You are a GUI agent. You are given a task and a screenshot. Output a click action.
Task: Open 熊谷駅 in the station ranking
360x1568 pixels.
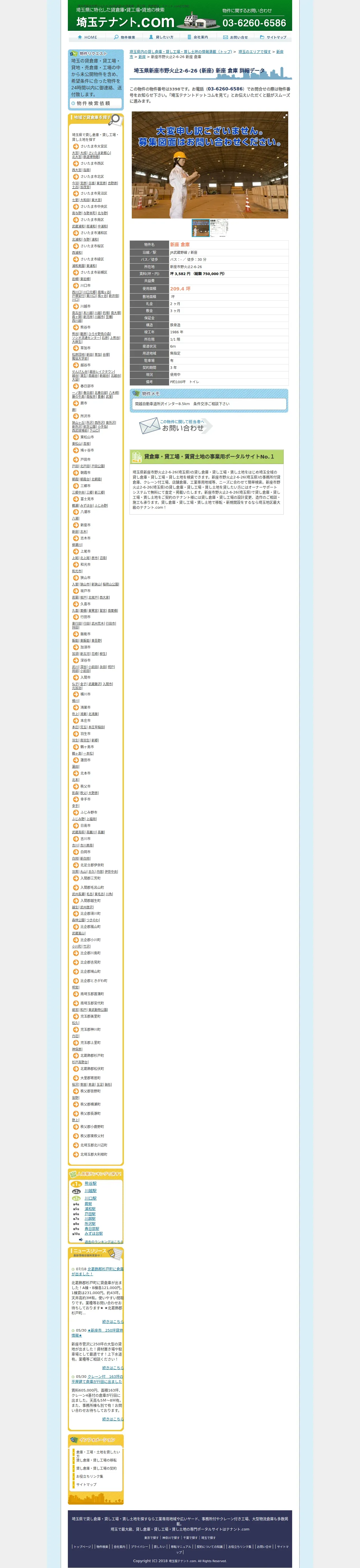(x=90, y=1184)
